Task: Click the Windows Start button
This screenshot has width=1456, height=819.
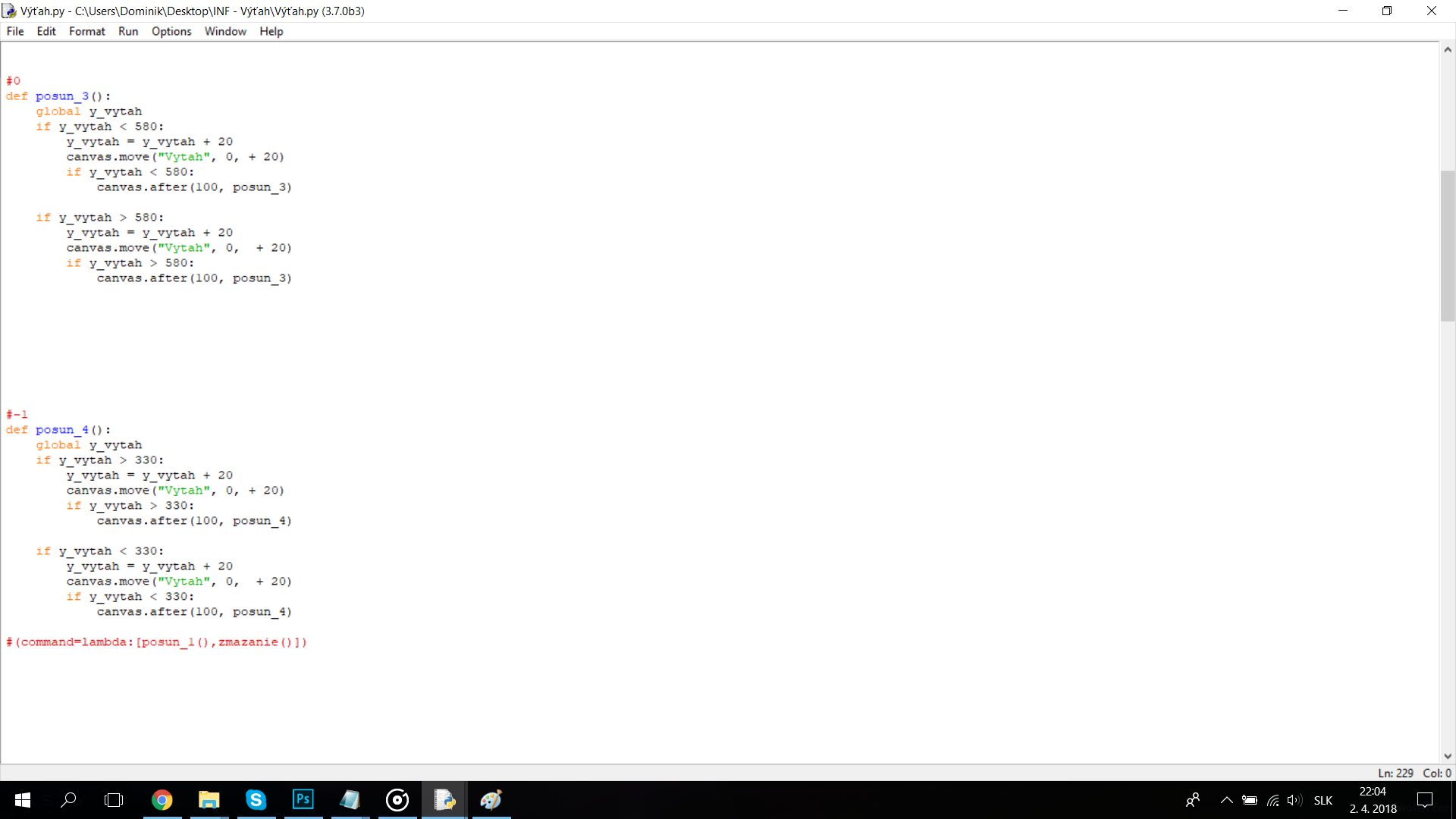Action: 22,800
